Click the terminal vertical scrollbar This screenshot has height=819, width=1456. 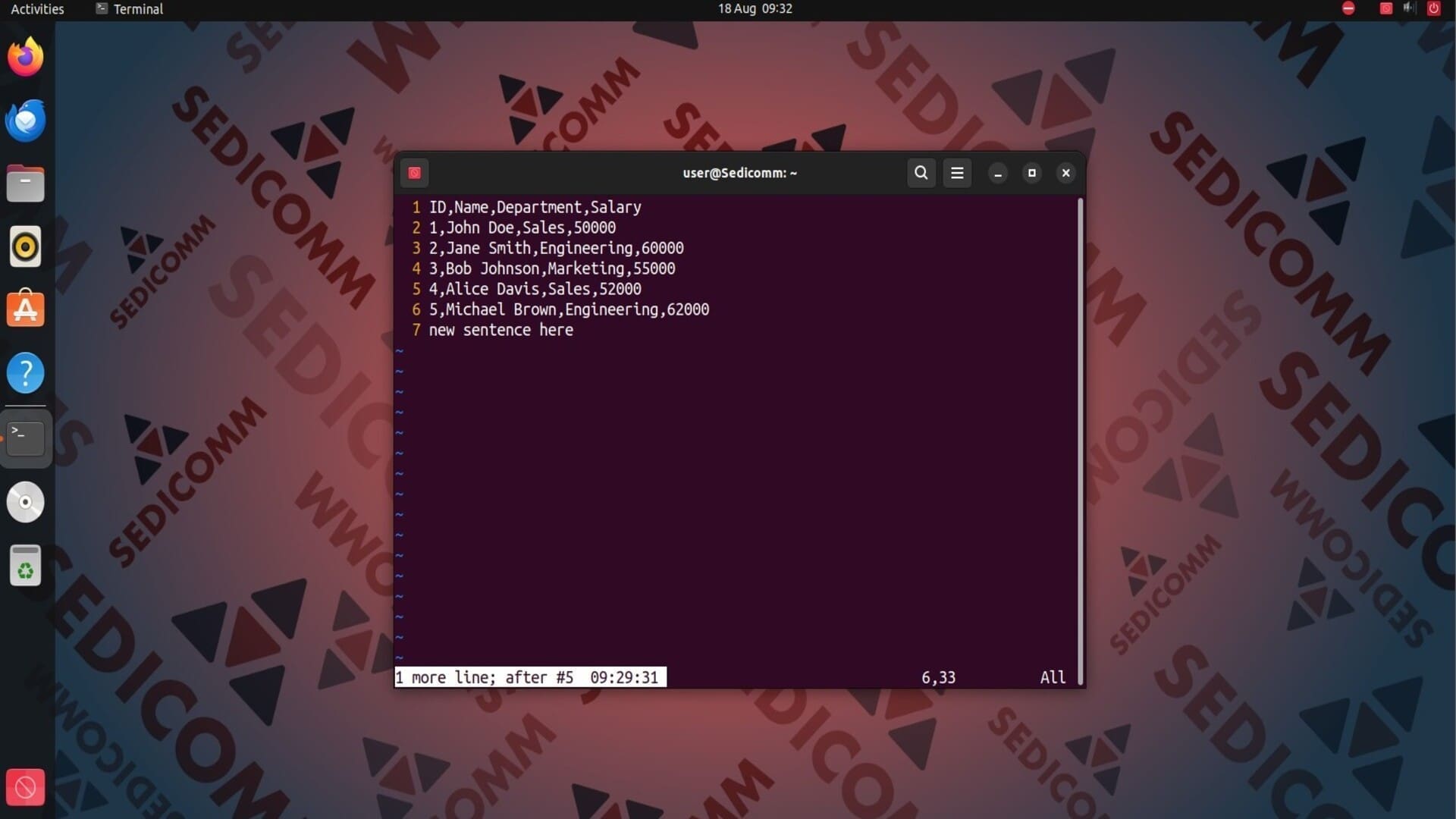click(x=1080, y=440)
